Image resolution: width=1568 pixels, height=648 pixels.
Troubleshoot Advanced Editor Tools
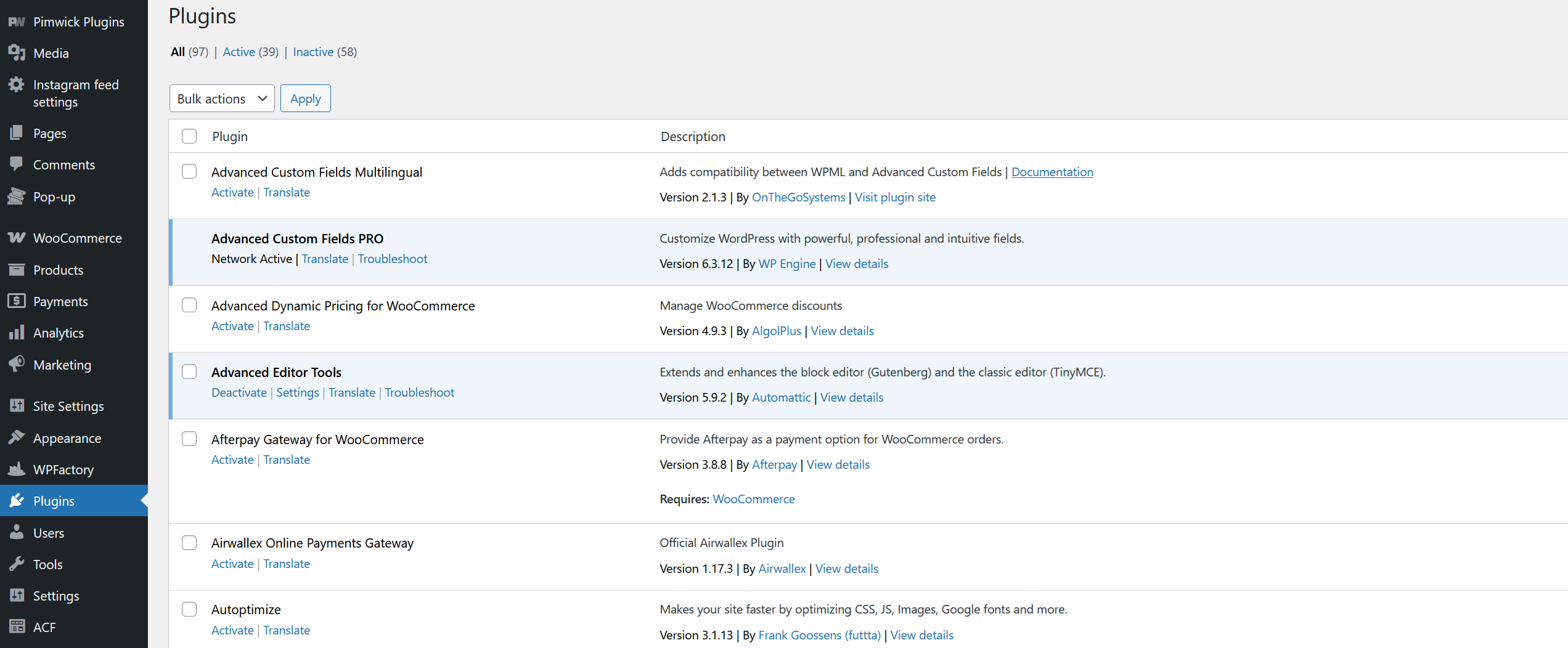[x=420, y=392]
